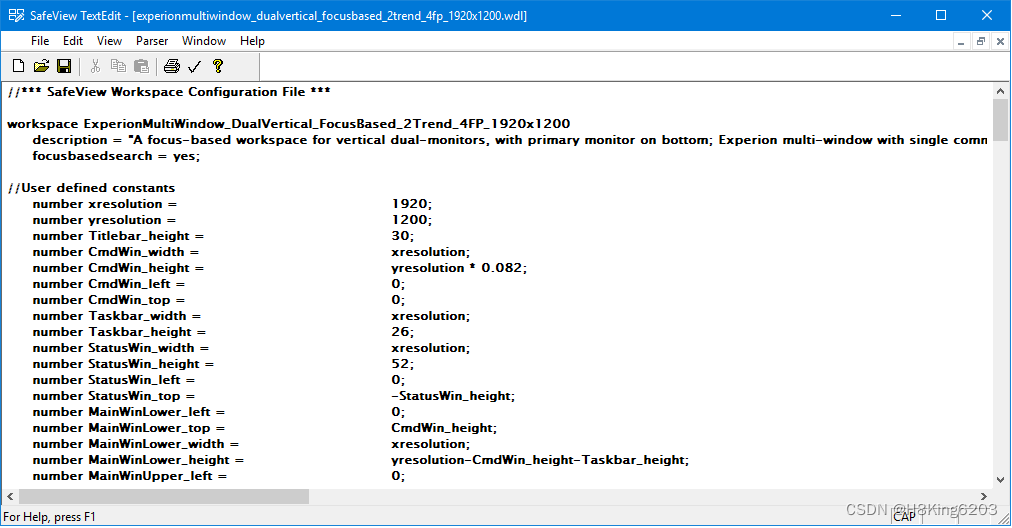Click 'number StatusWin_left =' text
Viewport: 1012px width, 528px height.
[x=114, y=380]
